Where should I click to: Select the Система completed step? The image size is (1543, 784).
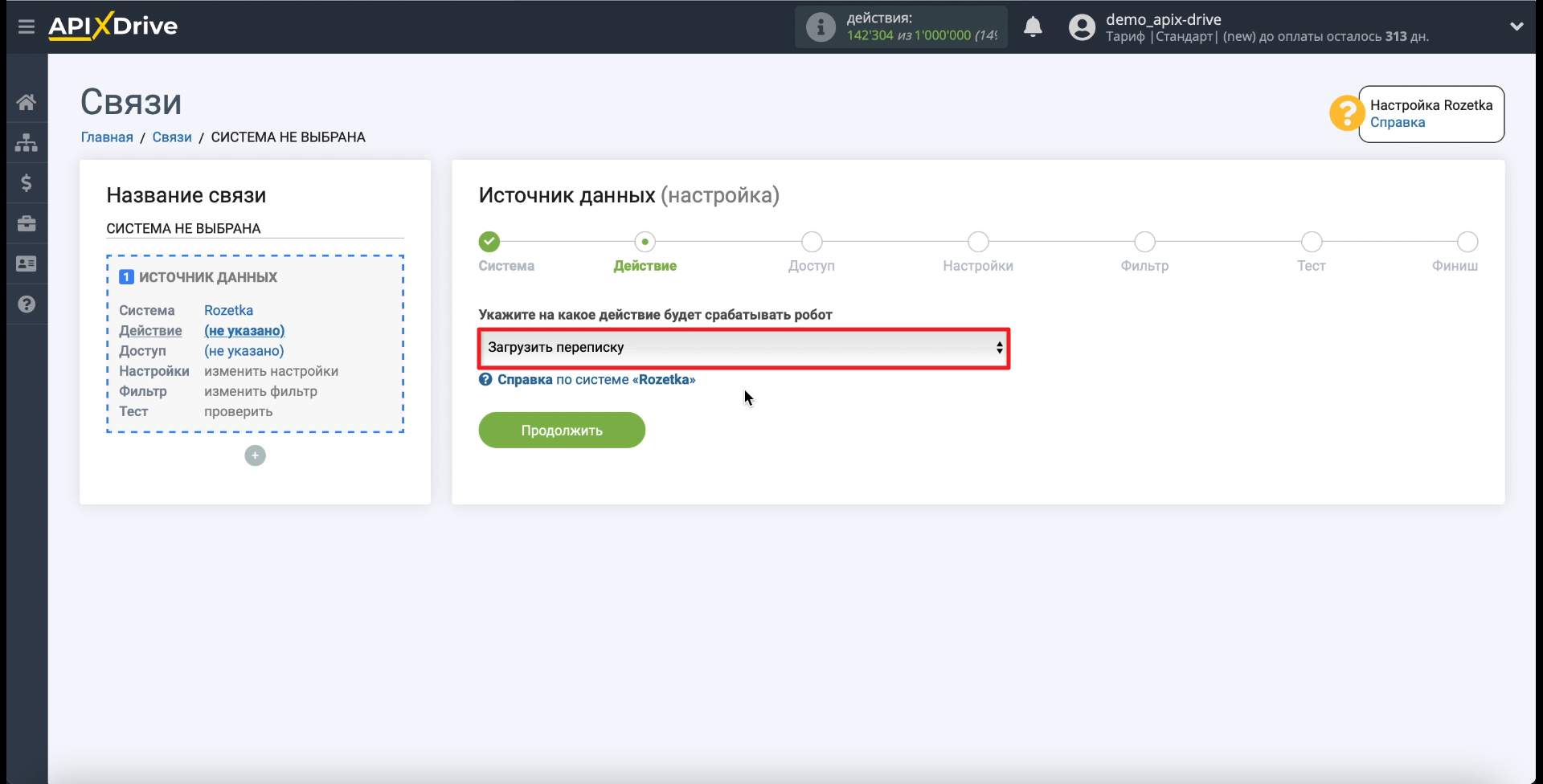coord(489,242)
